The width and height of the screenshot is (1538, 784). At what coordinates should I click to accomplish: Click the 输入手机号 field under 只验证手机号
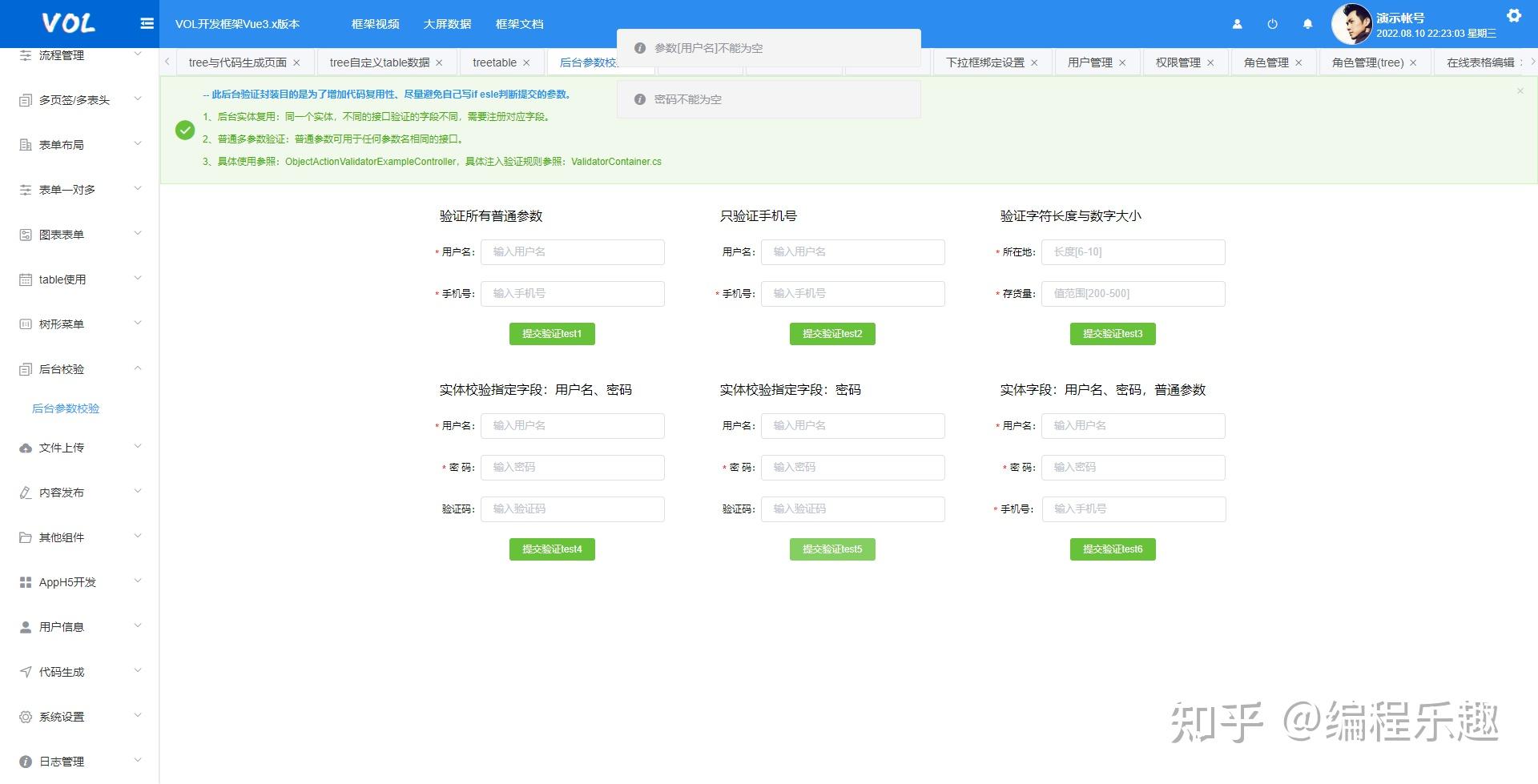pos(852,293)
